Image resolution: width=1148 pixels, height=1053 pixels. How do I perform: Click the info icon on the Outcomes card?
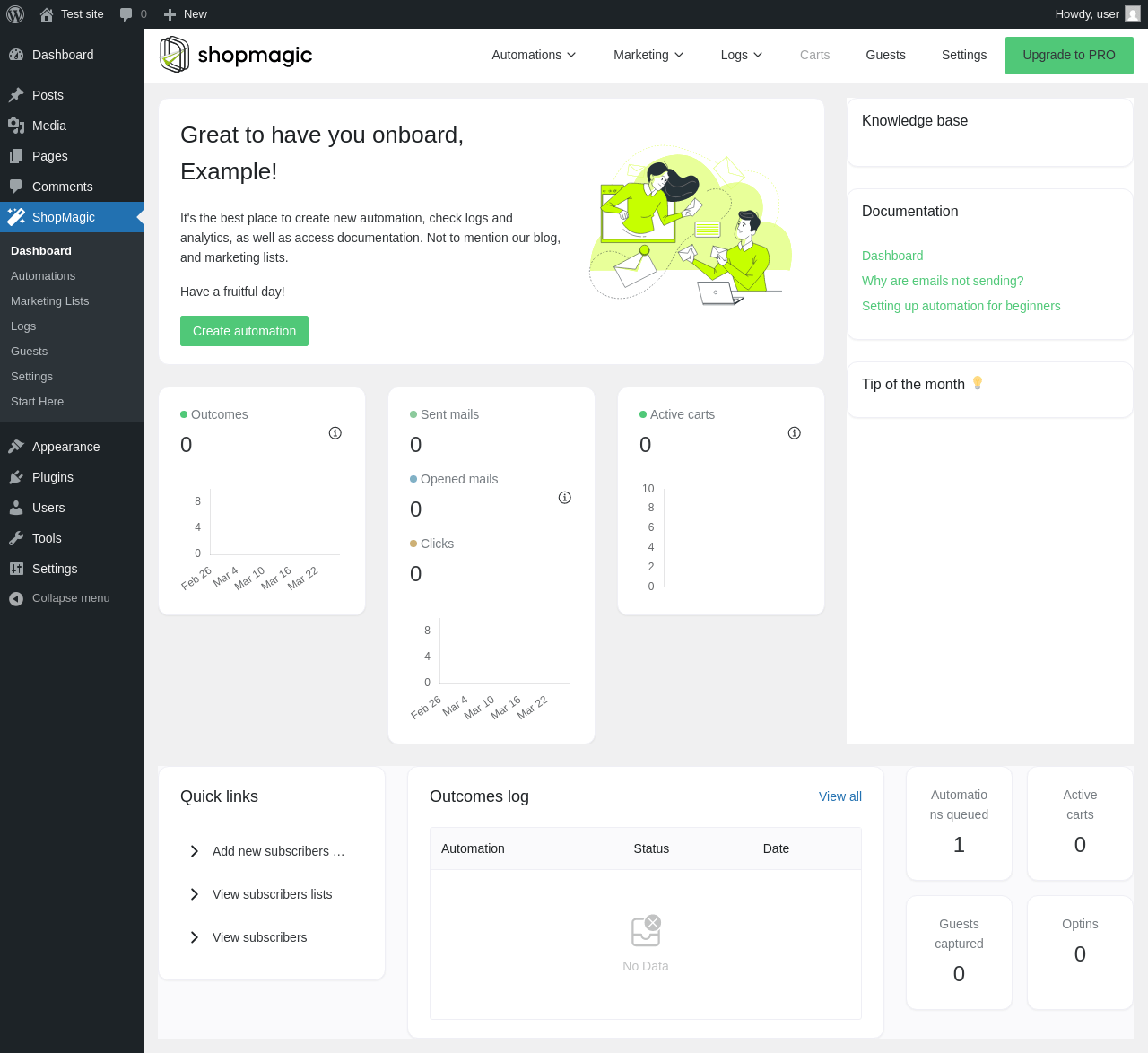(x=335, y=433)
